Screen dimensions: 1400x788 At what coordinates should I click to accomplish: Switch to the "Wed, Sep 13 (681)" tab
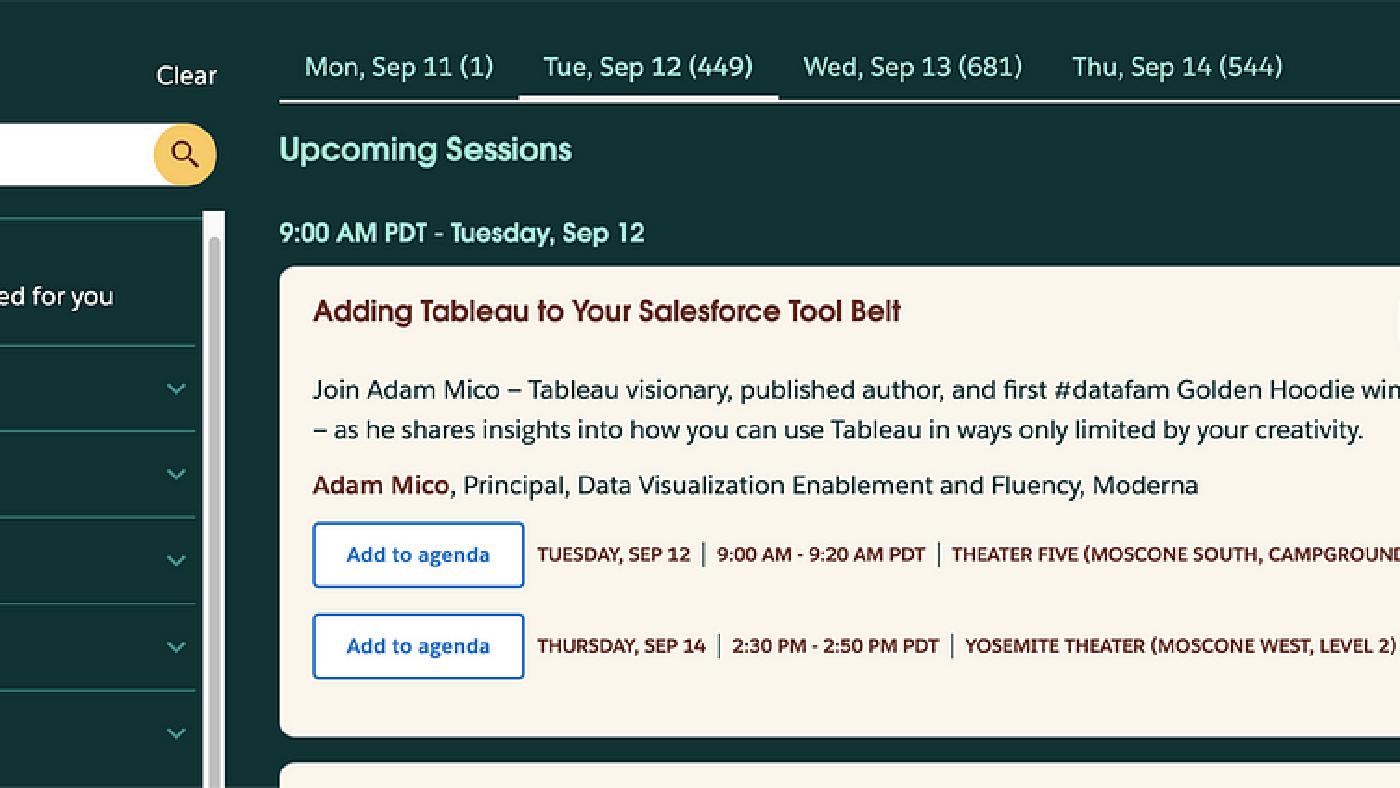click(x=911, y=66)
